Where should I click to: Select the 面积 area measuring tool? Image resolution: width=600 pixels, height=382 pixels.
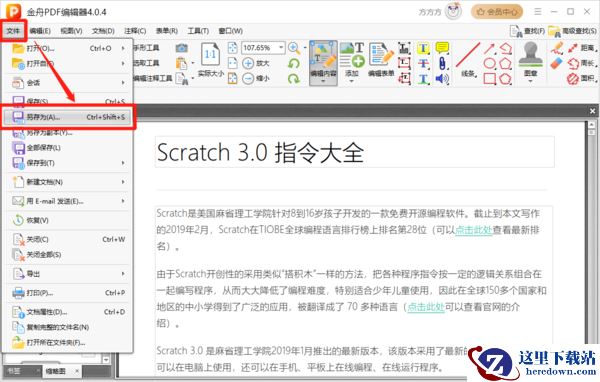point(581,79)
